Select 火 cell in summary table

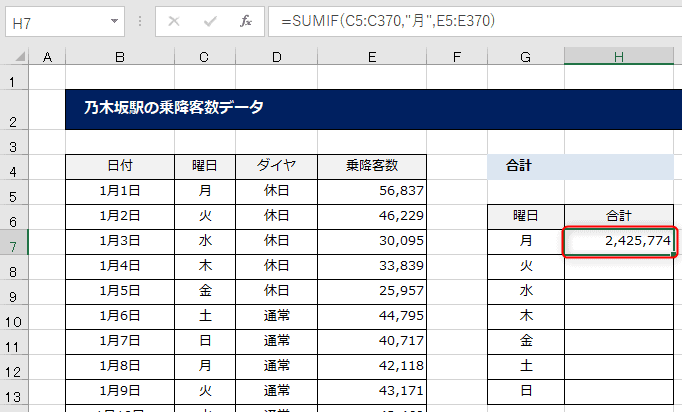(x=526, y=267)
